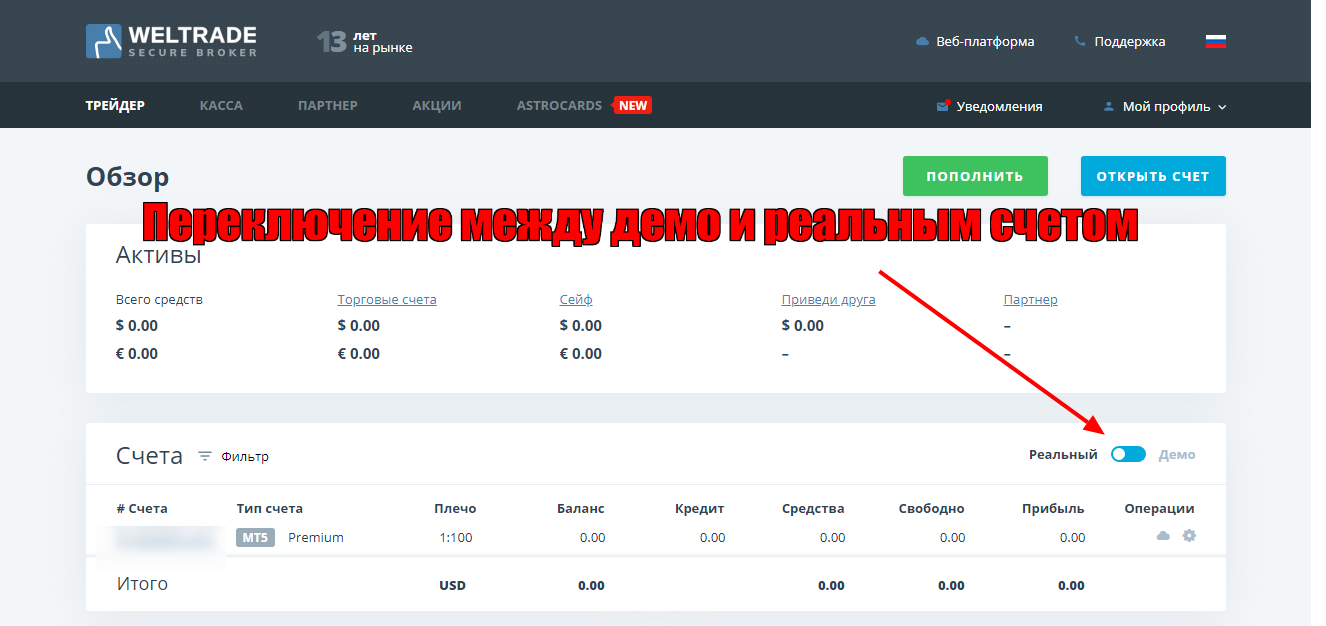Viewport: 1326px width, 626px height.
Task: Click the green ПОПОЛНИТЬ button
Action: pos(975,176)
